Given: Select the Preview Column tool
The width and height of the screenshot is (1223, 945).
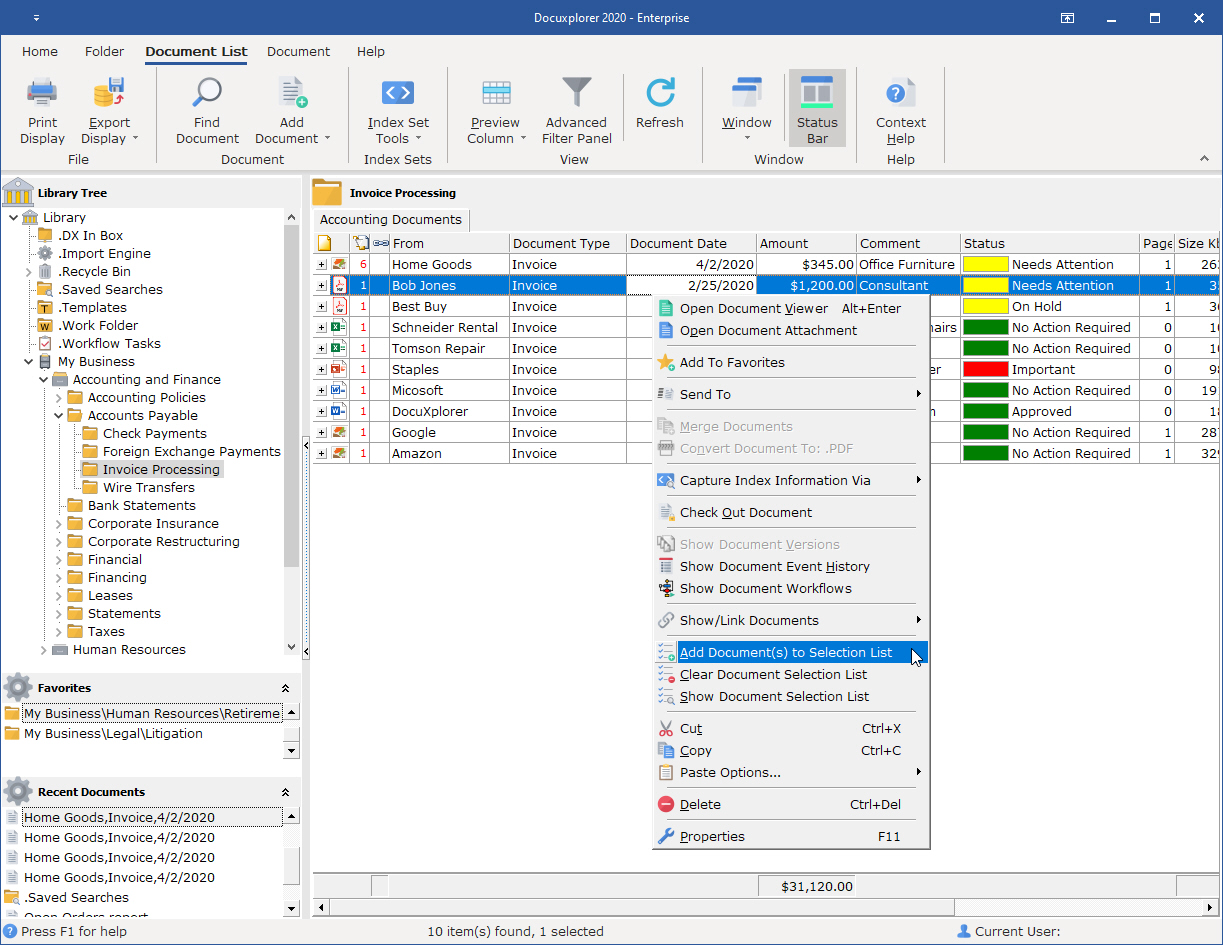Looking at the screenshot, I should (x=495, y=108).
